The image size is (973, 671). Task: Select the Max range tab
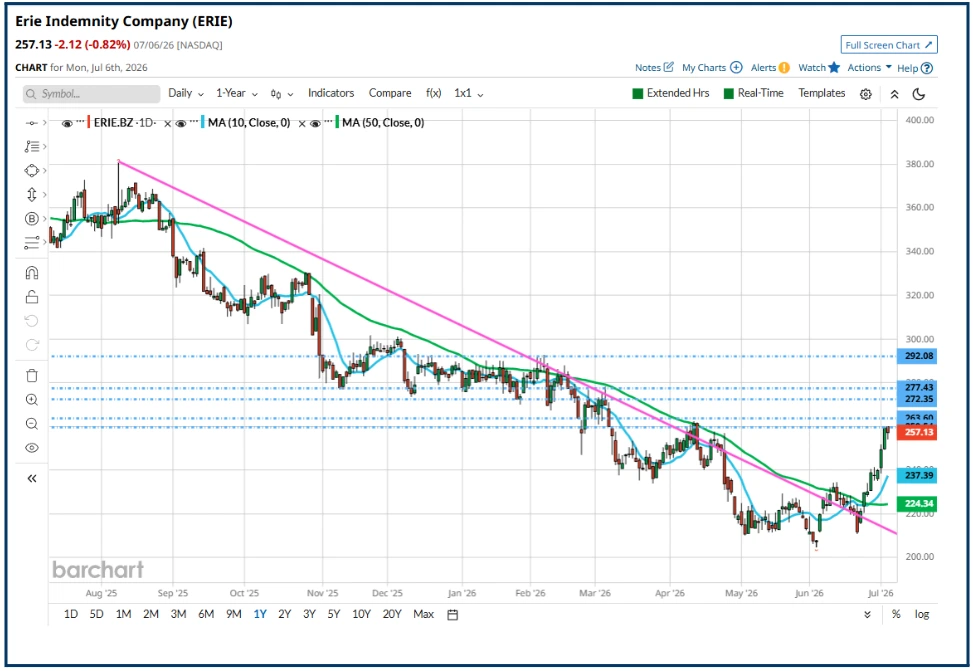tap(423, 614)
